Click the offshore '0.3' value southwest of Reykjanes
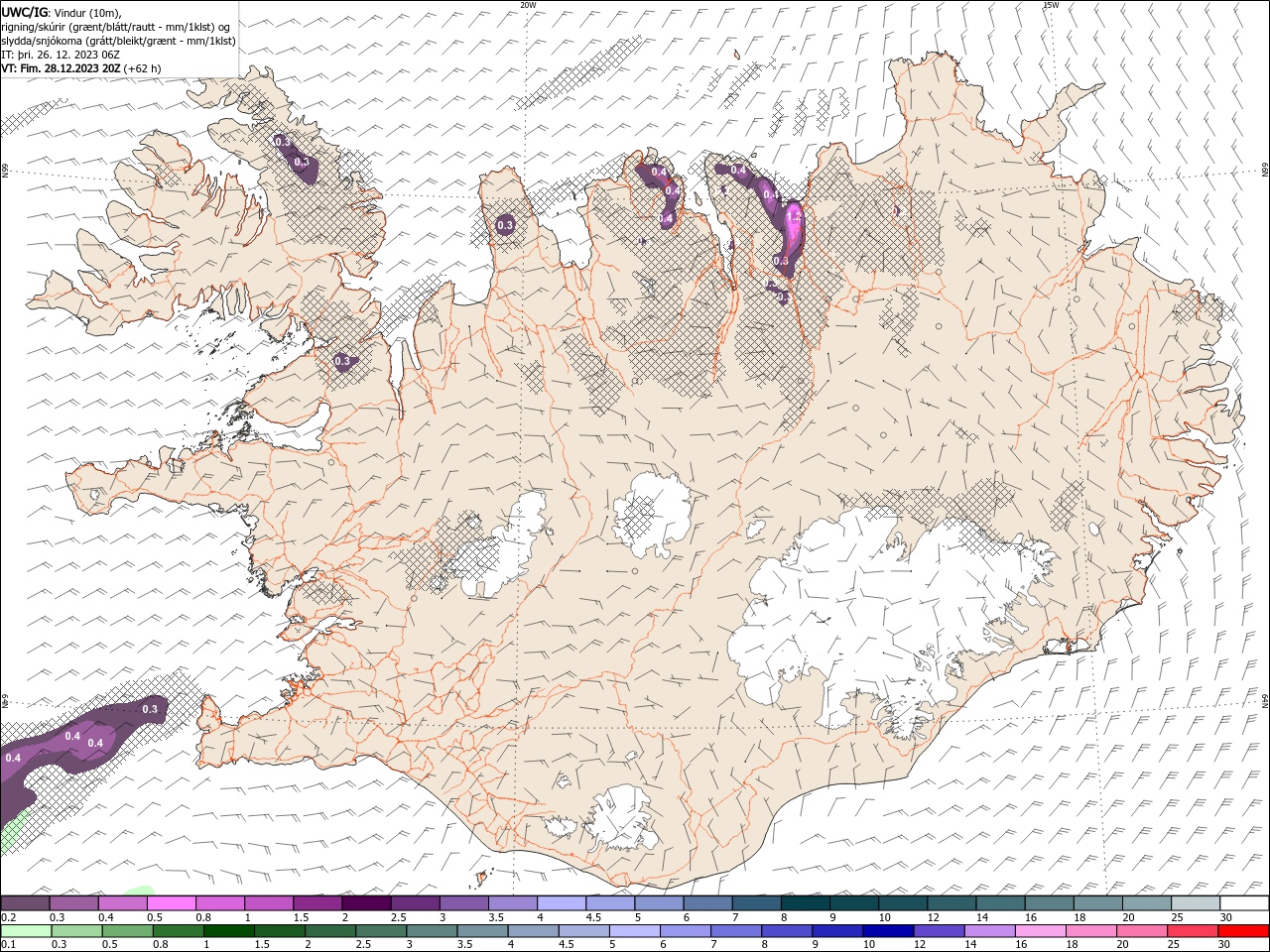The width and height of the screenshot is (1270, 952). (150, 709)
